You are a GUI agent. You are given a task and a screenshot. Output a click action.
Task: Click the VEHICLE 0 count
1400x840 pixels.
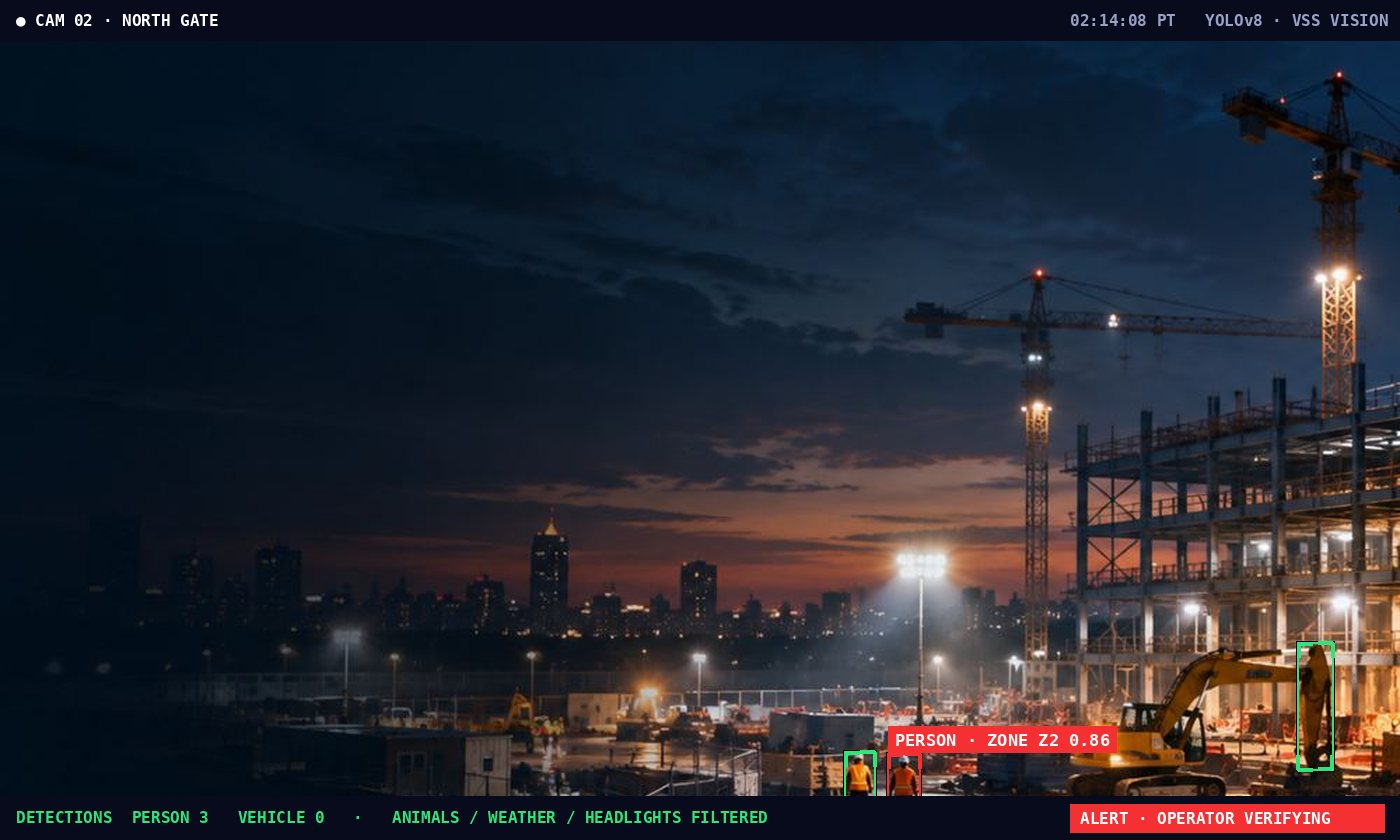(x=281, y=818)
